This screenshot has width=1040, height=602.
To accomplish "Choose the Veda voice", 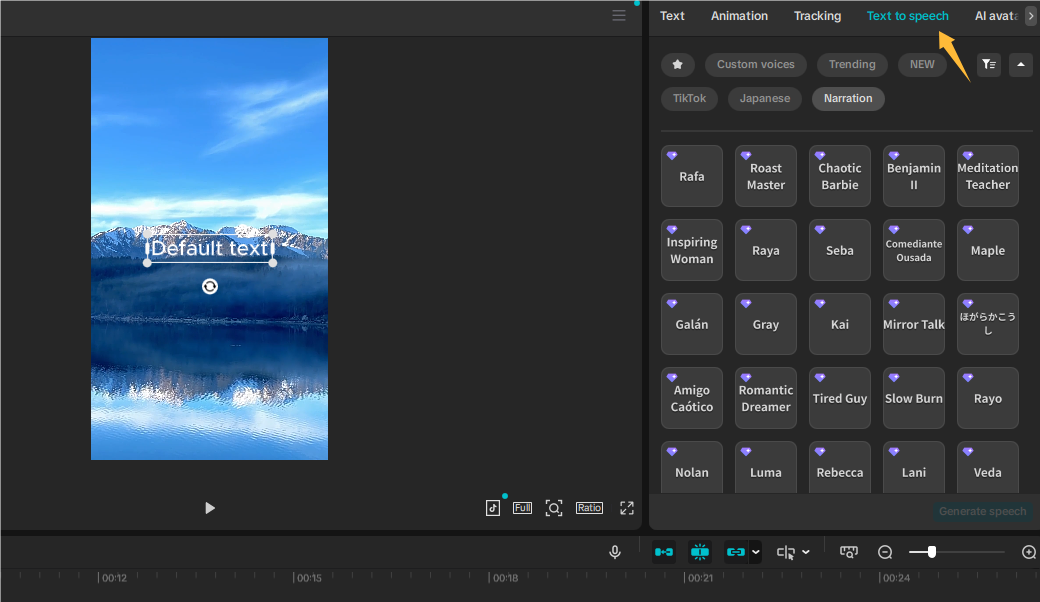I will click(x=988, y=467).
